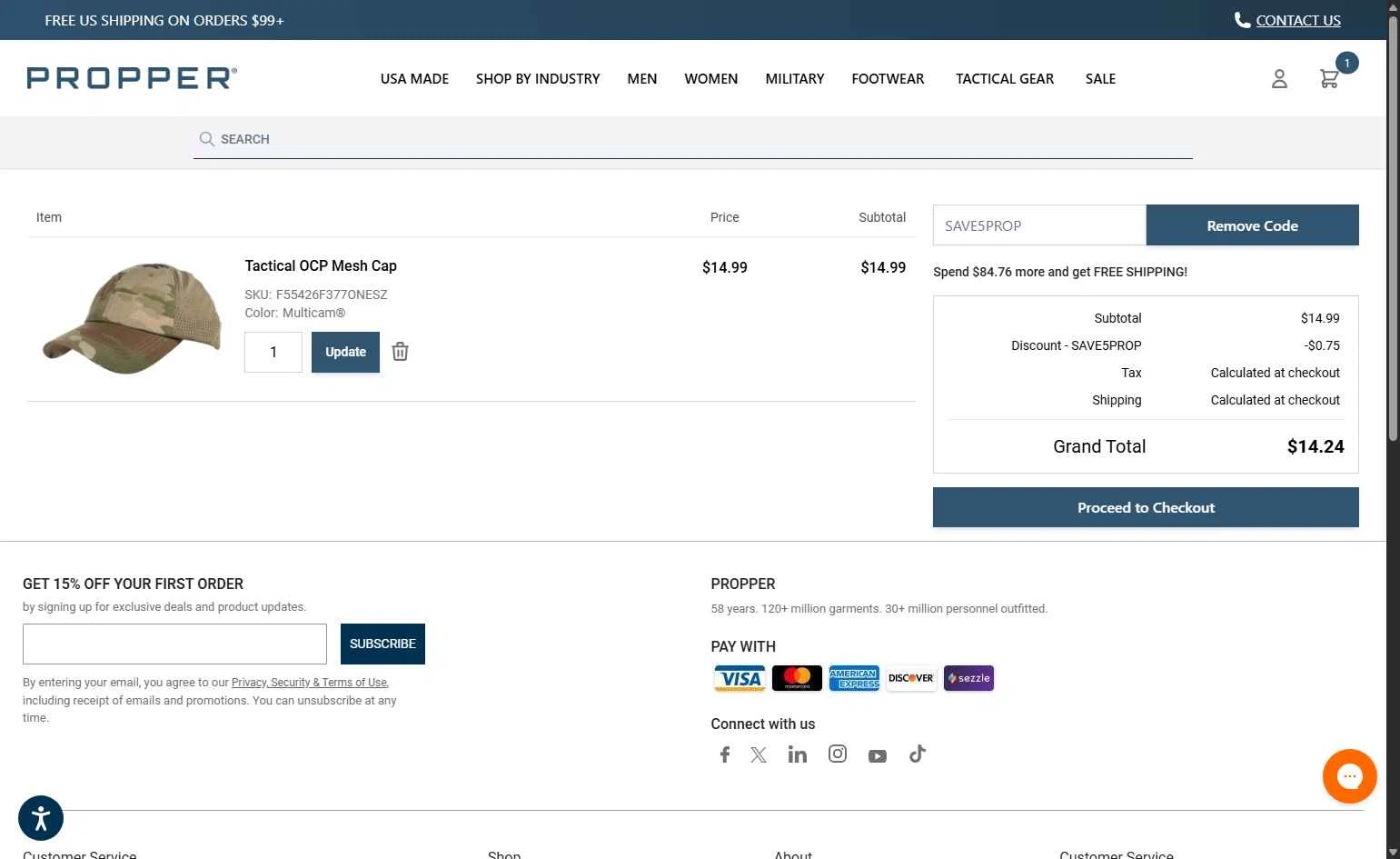Open Propper's TikTok page
This screenshot has width=1400, height=859.
918,754
